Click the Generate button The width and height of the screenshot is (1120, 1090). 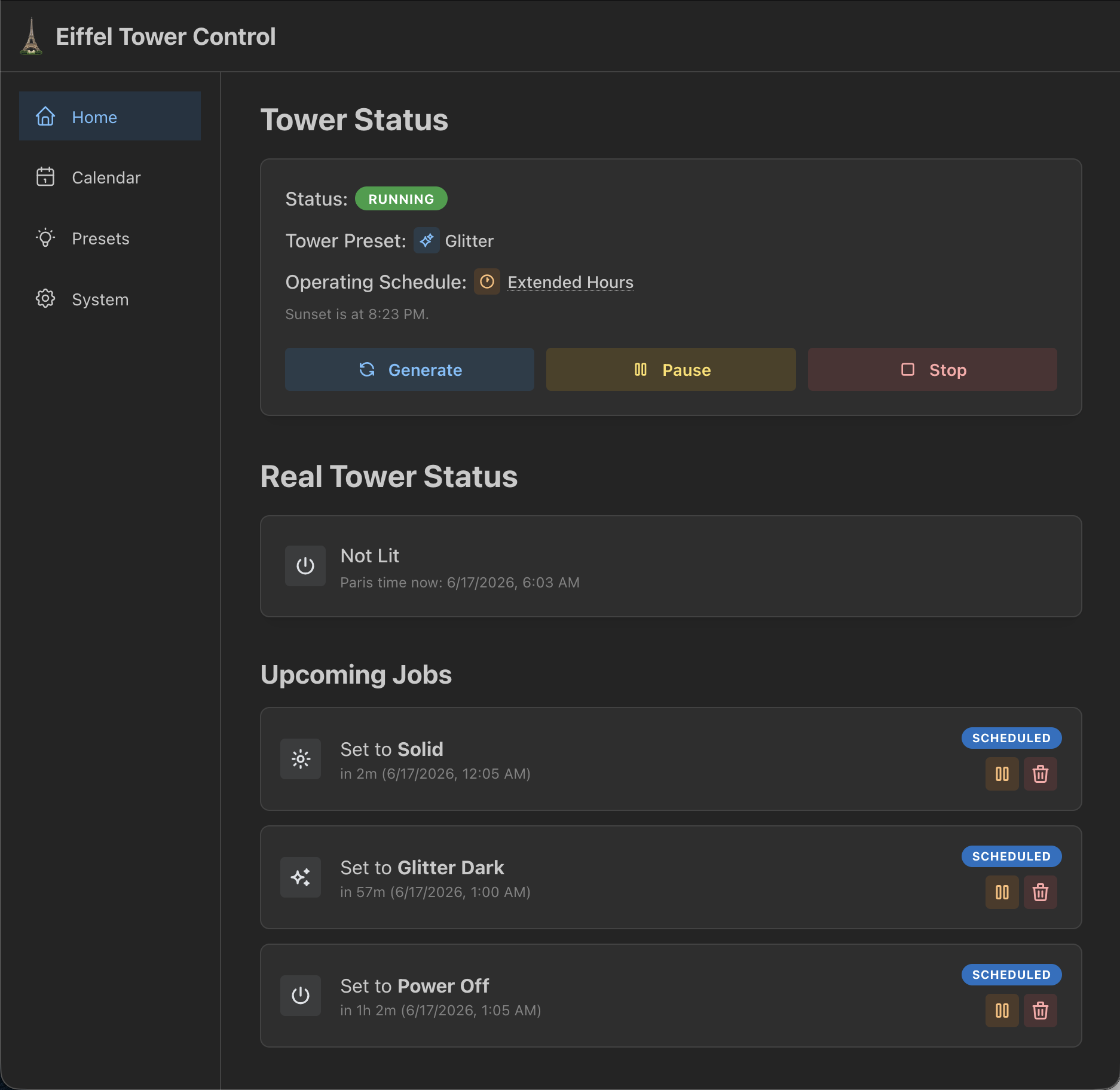(409, 369)
